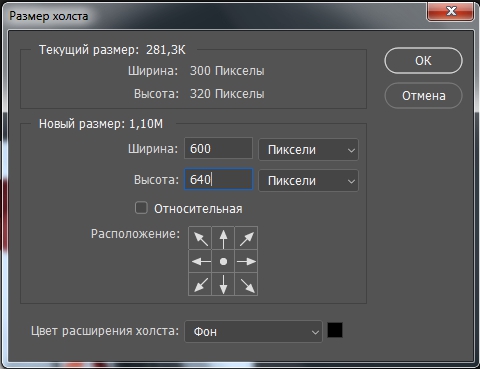Anchor canvas to bottom-center arrow
Screen dimensions: 480x369
(x=223, y=284)
